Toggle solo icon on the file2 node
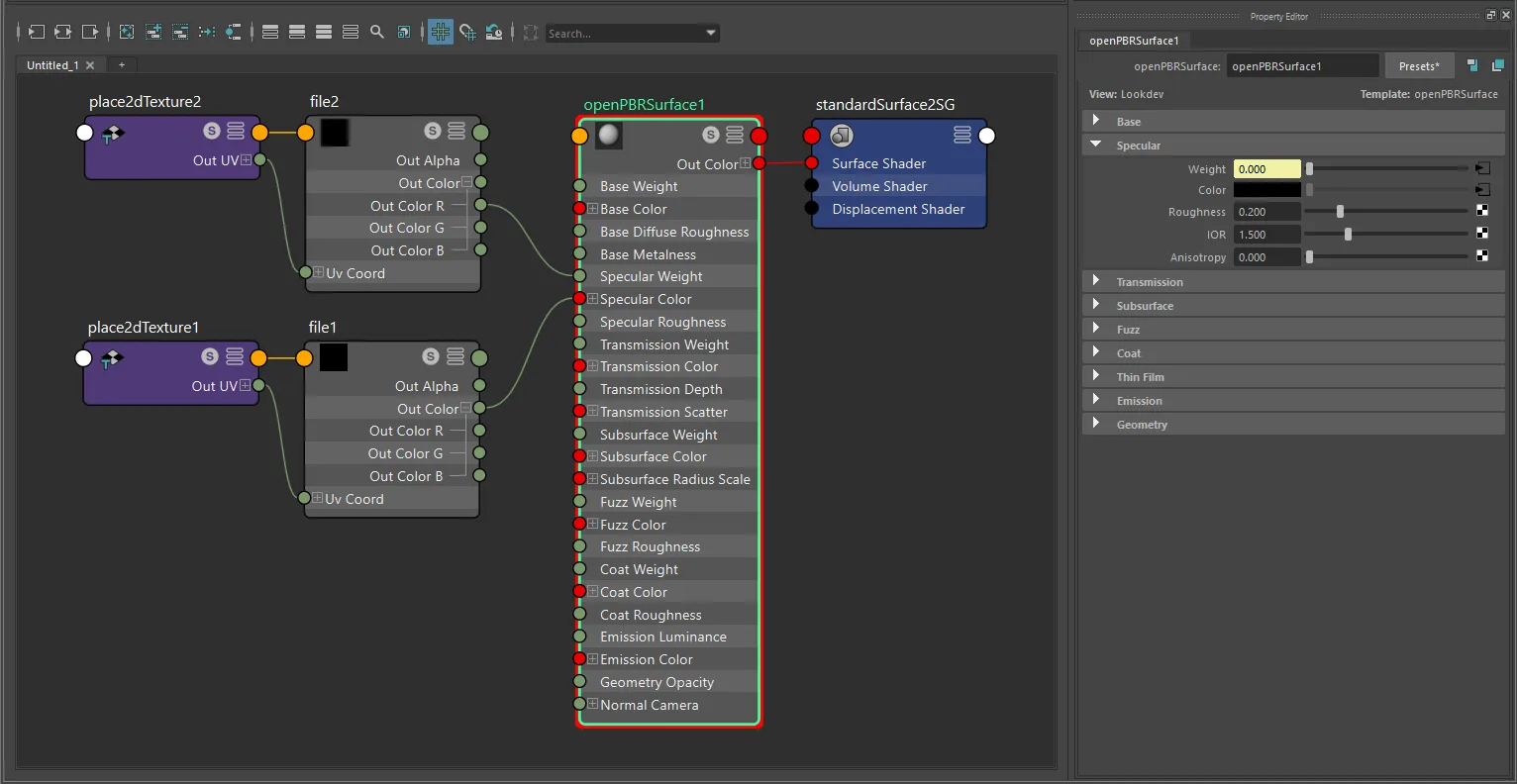This screenshot has height=784, width=1517. [433, 131]
